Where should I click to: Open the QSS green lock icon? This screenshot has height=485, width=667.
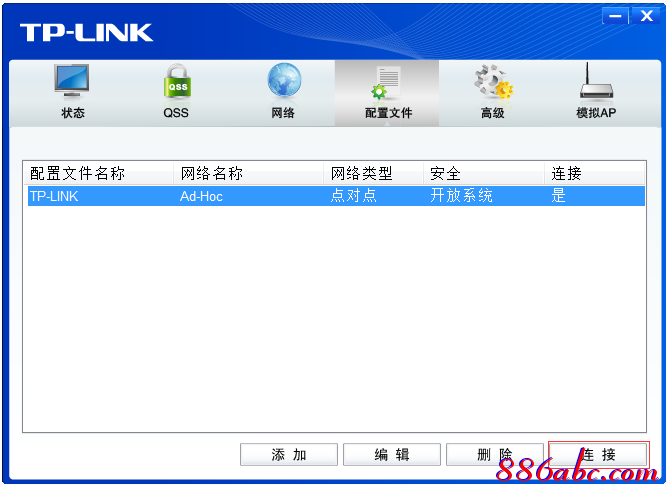point(177,81)
